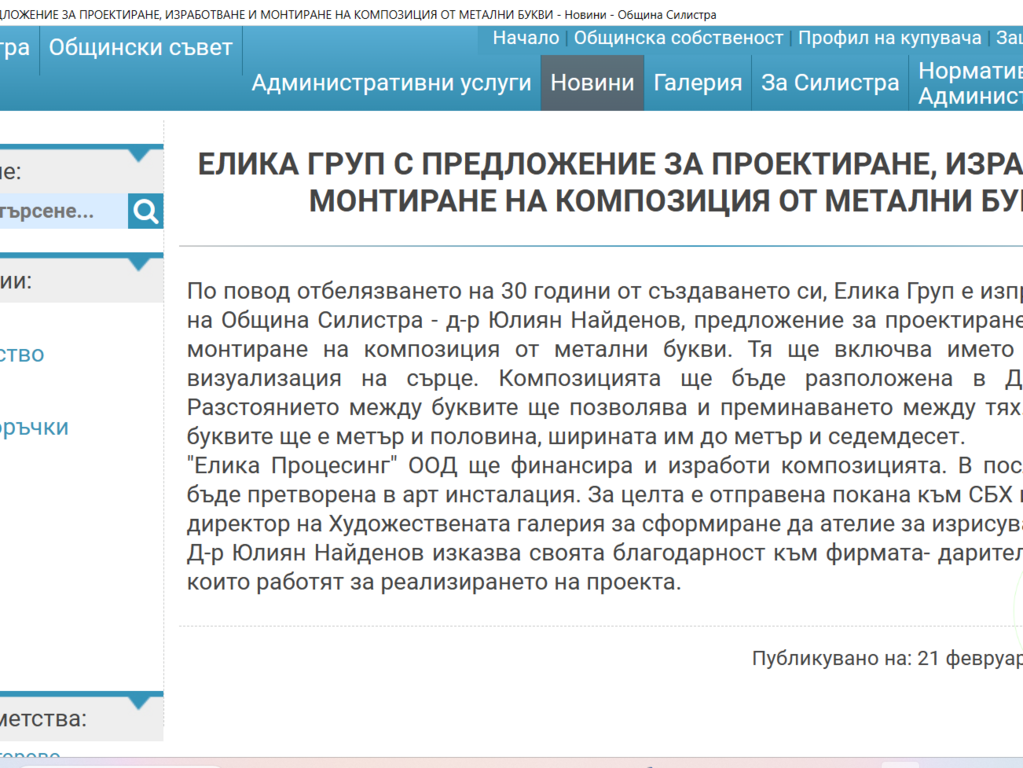Click the paragraph line starting "По повод отбелязването"
This screenshot has height=768, width=1023.
[x=605, y=291]
